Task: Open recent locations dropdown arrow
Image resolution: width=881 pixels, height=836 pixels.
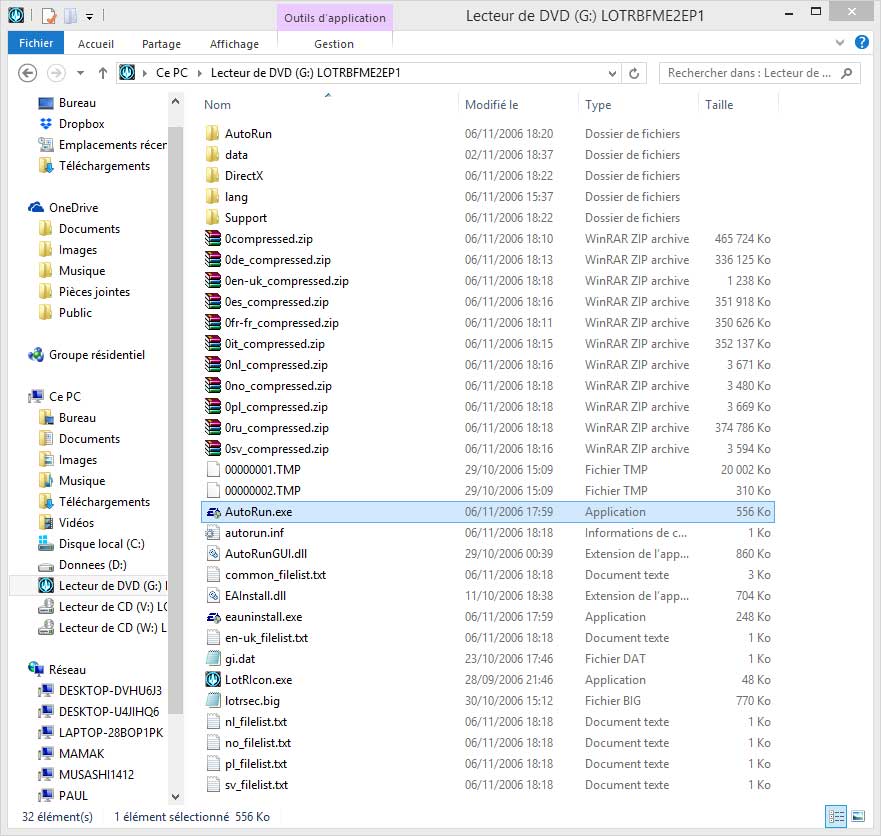Action: click(x=80, y=73)
